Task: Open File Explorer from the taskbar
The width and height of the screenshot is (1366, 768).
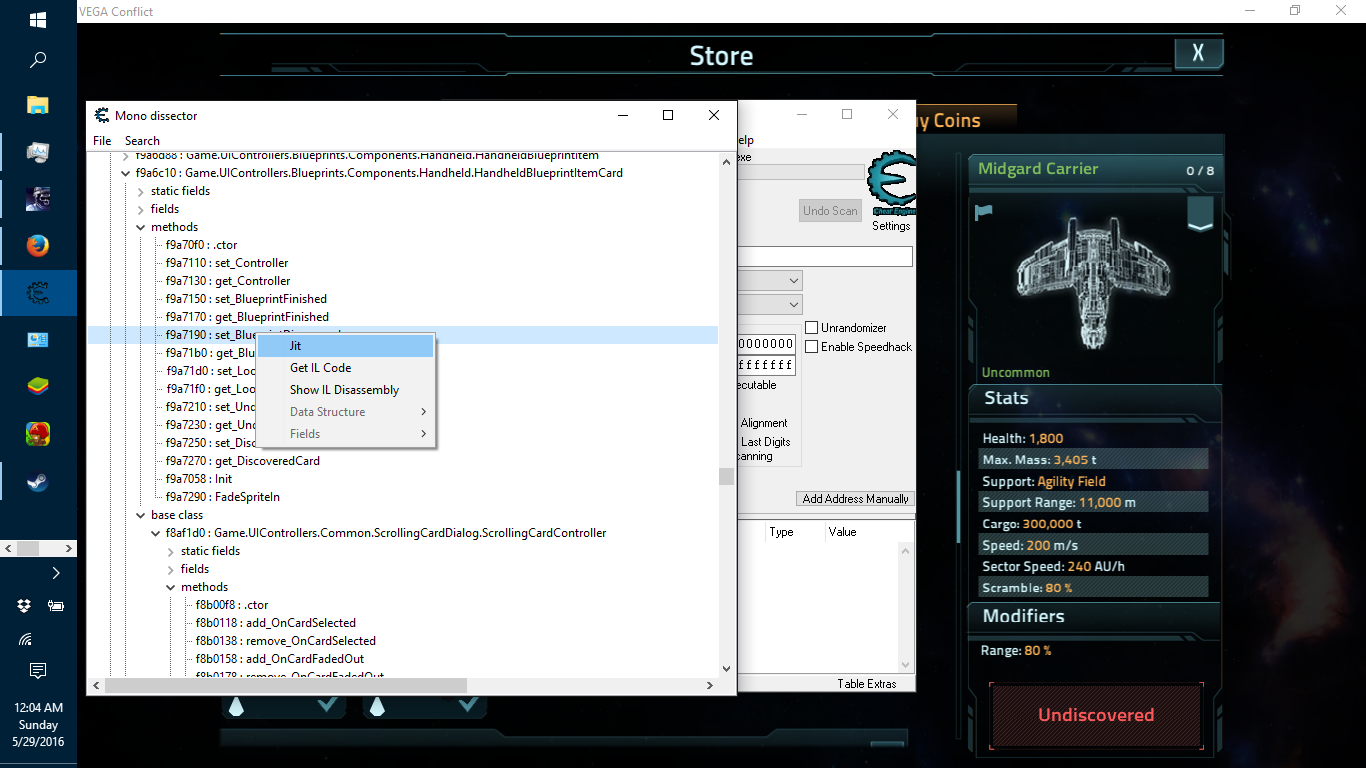Action: click(38, 105)
